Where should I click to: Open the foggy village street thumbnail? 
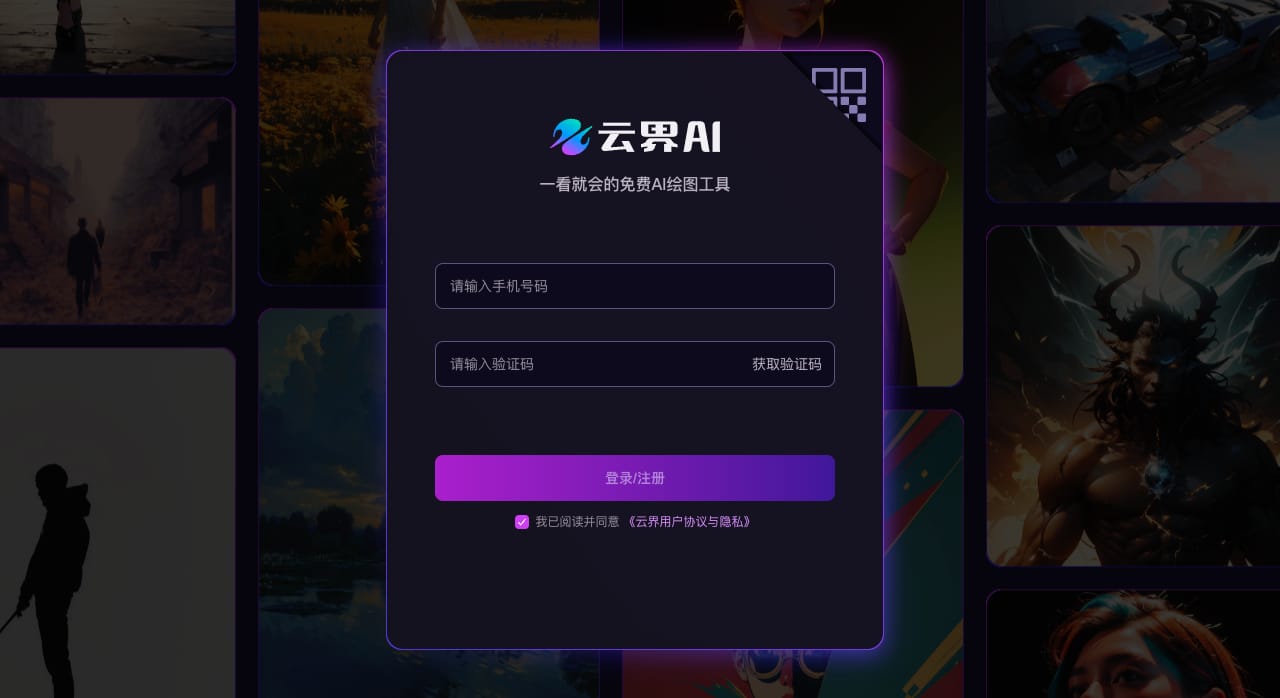[117, 211]
